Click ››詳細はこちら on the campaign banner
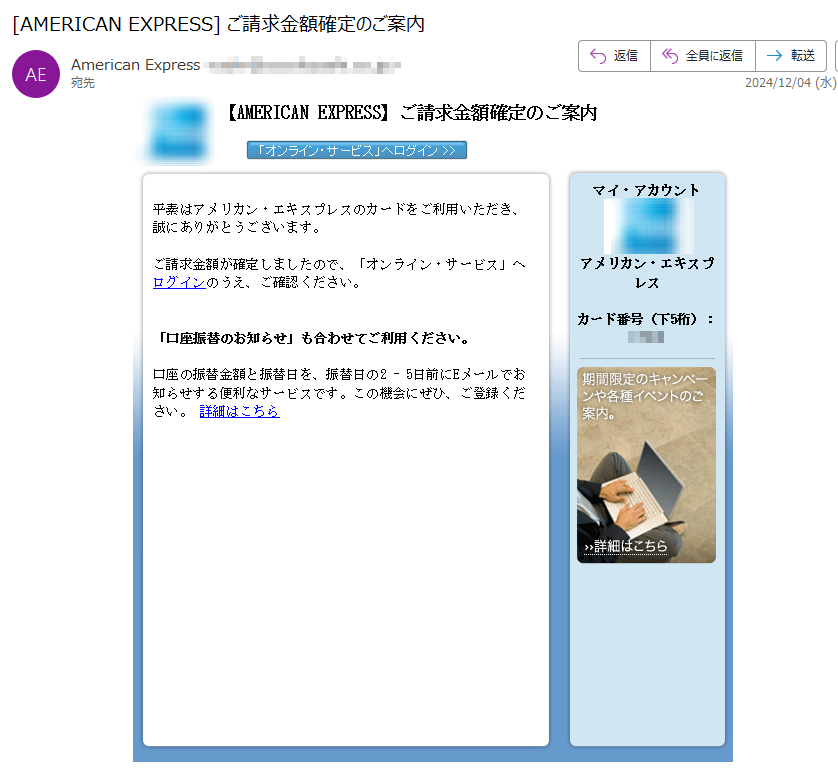 pyautogui.click(x=625, y=546)
